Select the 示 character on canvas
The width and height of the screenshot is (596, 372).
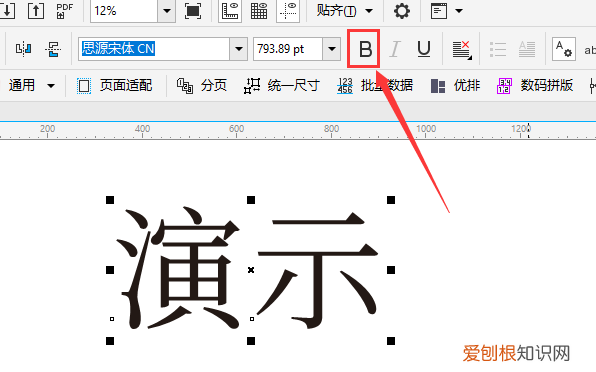pyautogui.click(x=318, y=269)
